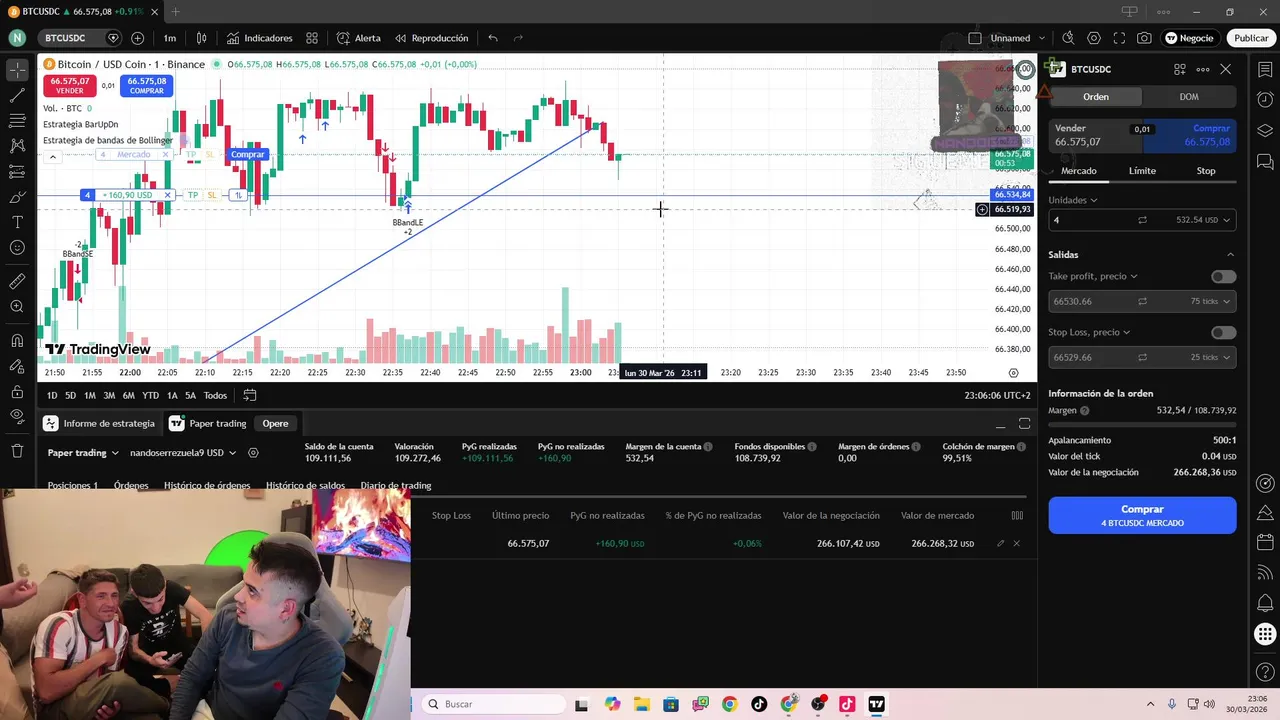Open the 75 ticks dropdown
This screenshot has width=1280, height=720.
pos(1210,301)
